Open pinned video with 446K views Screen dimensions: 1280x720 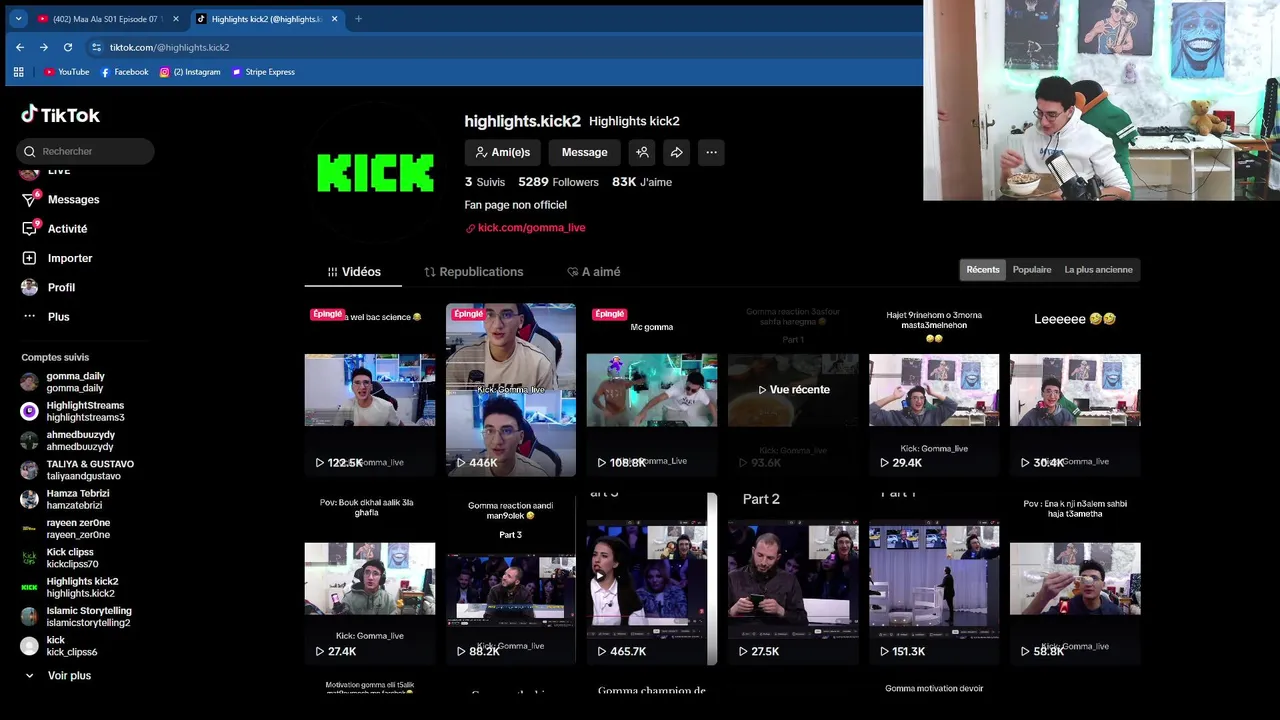(x=511, y=390)
